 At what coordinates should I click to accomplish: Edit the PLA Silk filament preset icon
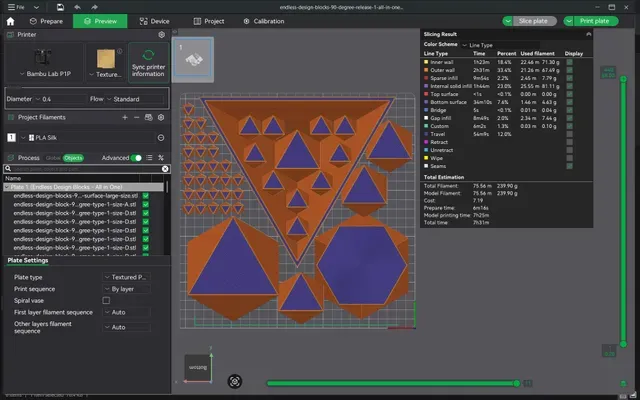coord(161,138)
